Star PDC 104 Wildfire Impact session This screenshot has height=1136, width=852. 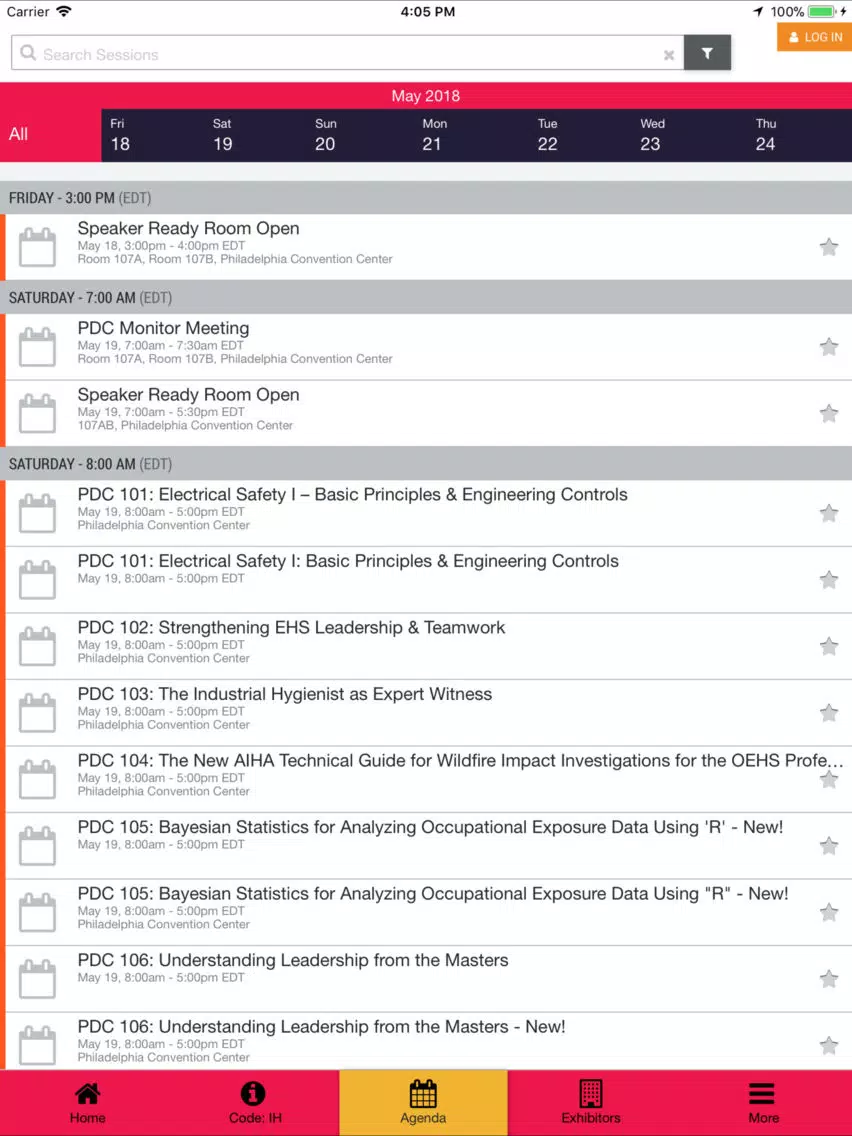(829, 780)
